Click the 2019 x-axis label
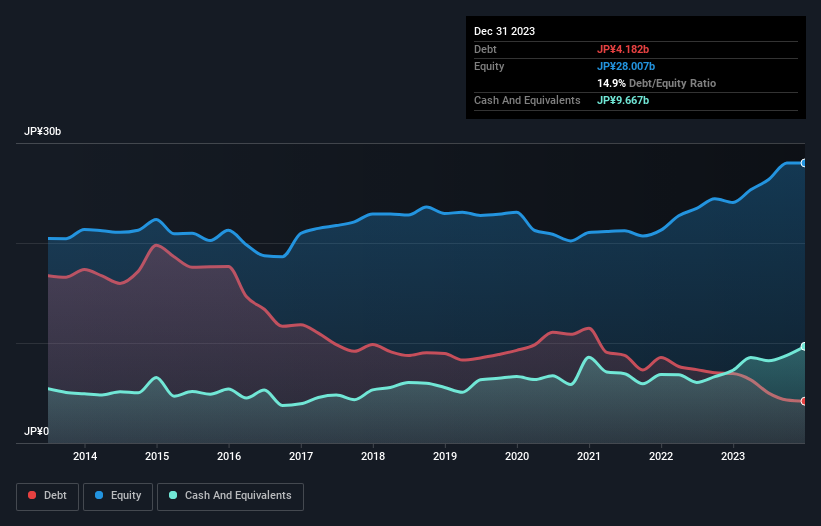Screen dimensions: 821x526 (445, 456)
